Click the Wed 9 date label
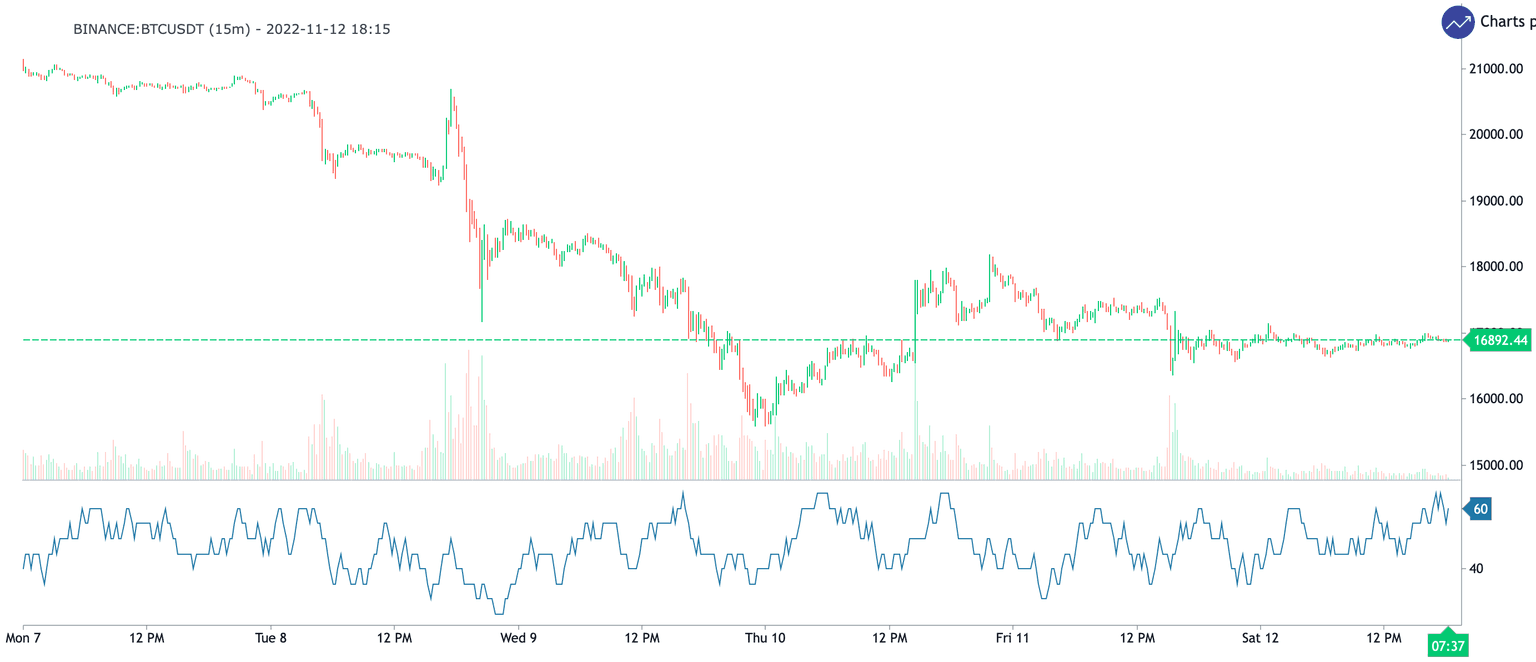The width and height of the screenshot is (1536, 662). click(519, 637)
